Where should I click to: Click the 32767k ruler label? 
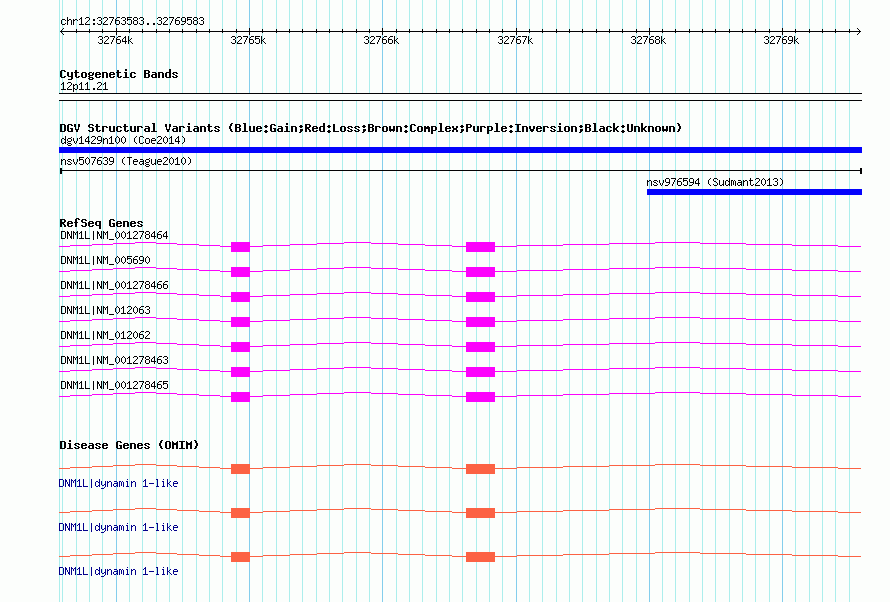(x=515, y=40)
